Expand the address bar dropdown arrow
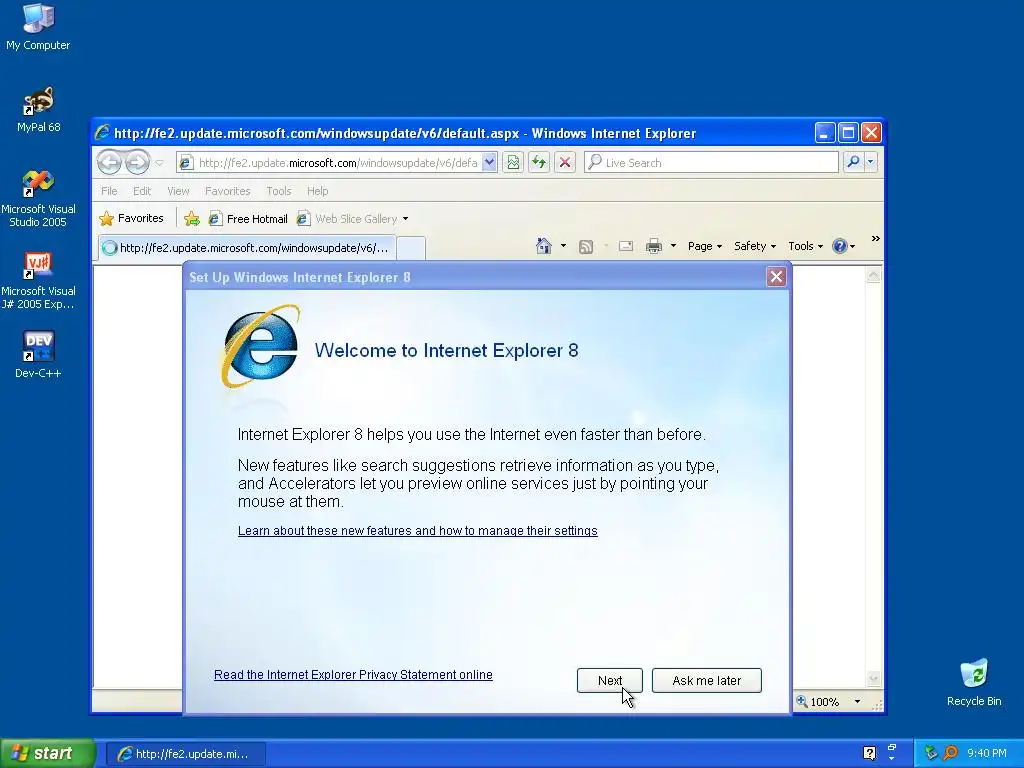 [490, 163]
